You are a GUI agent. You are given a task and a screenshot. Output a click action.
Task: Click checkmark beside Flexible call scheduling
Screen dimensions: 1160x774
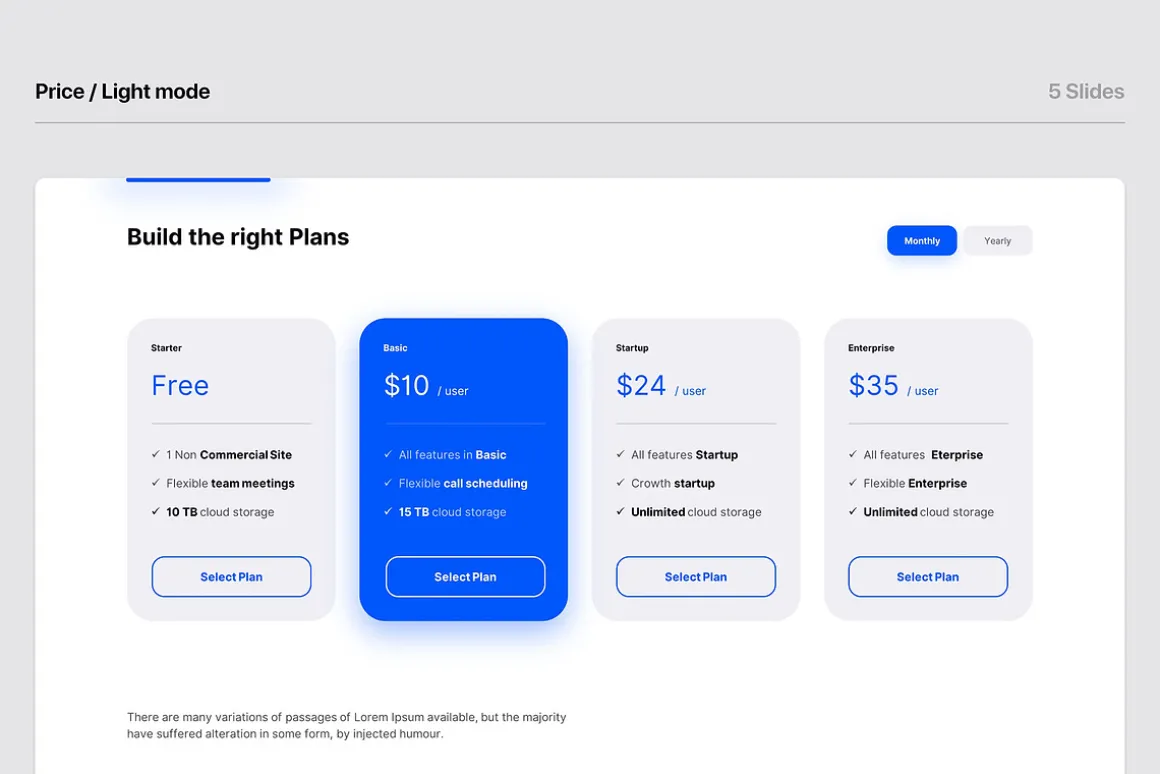[x=388, y=482]
